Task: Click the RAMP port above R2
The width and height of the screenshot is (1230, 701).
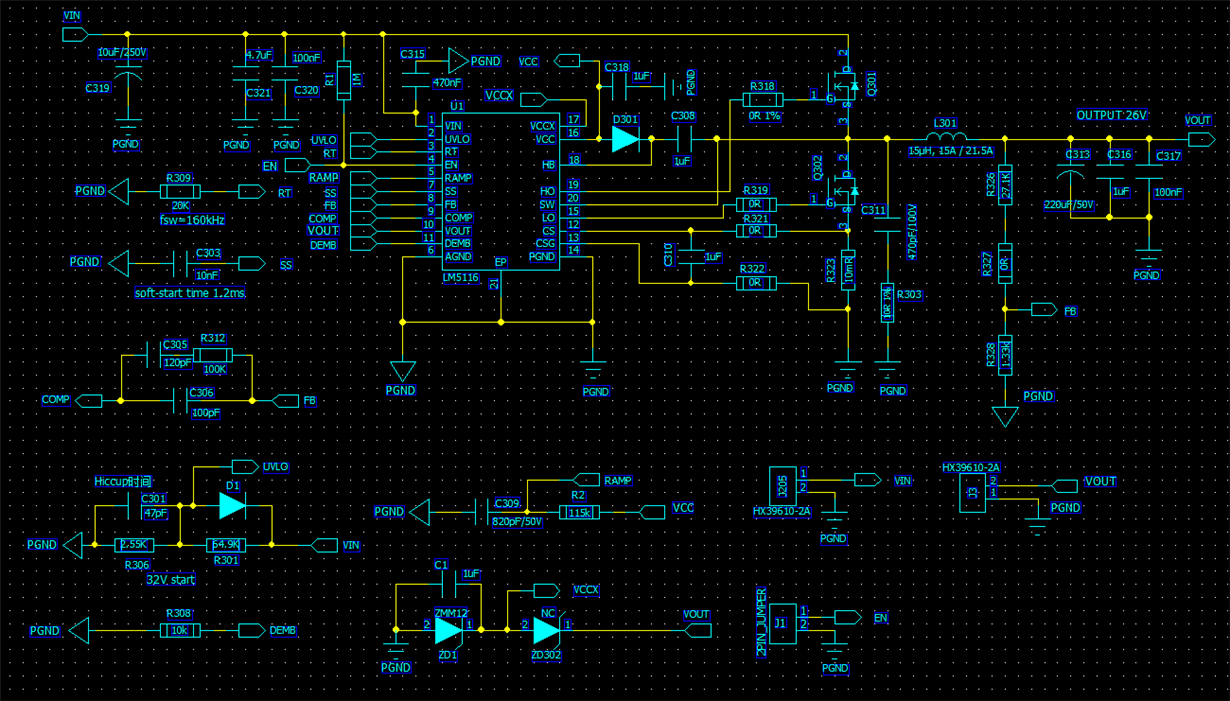Action: coord(587,480)
